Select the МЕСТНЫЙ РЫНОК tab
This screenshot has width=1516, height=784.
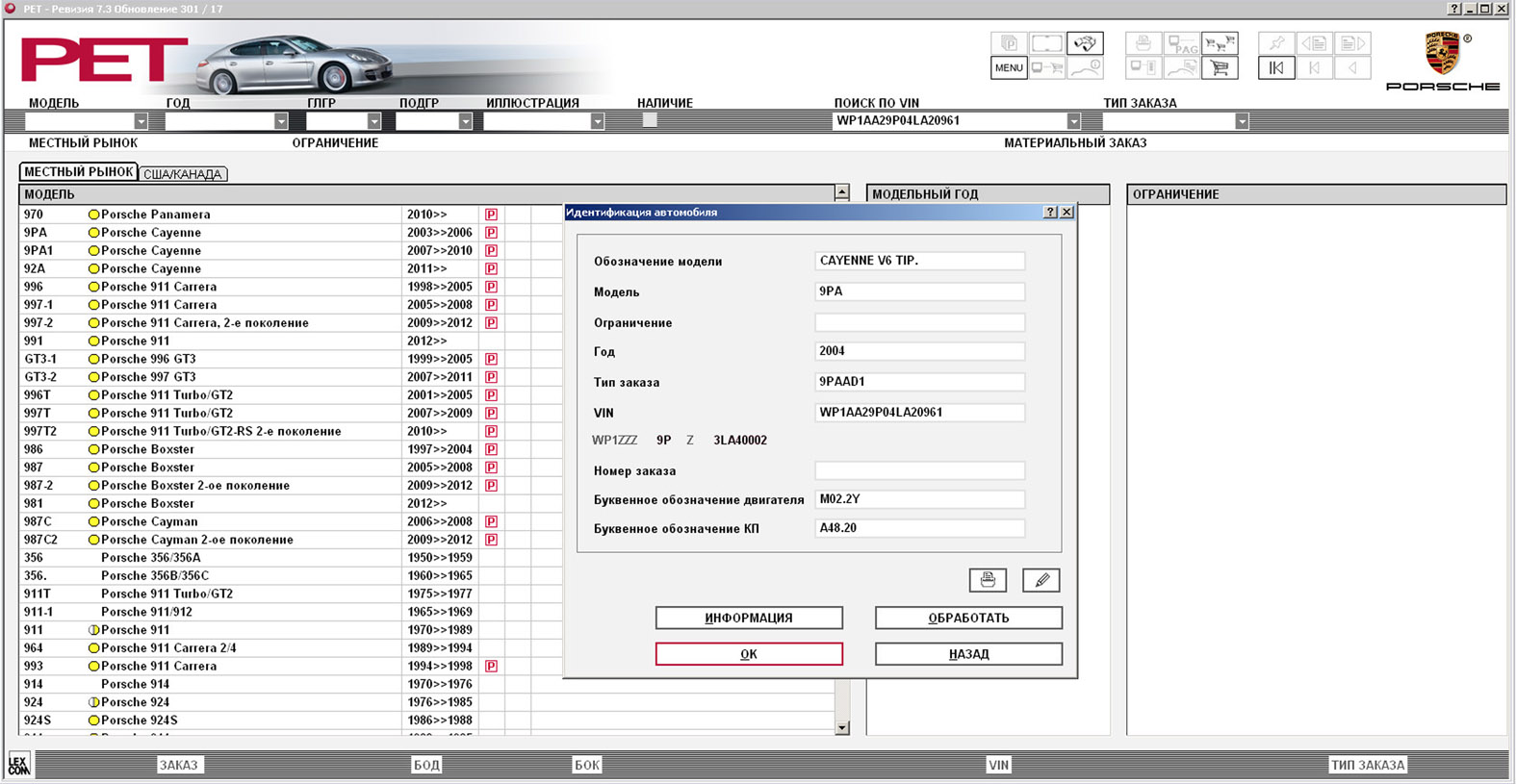[78, 172]
